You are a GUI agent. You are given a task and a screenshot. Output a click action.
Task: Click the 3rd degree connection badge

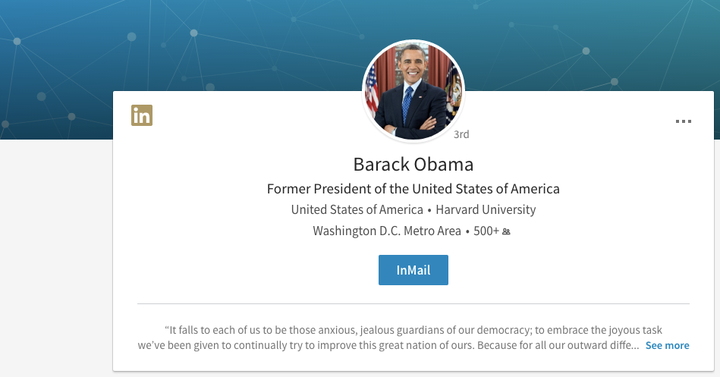461,134
